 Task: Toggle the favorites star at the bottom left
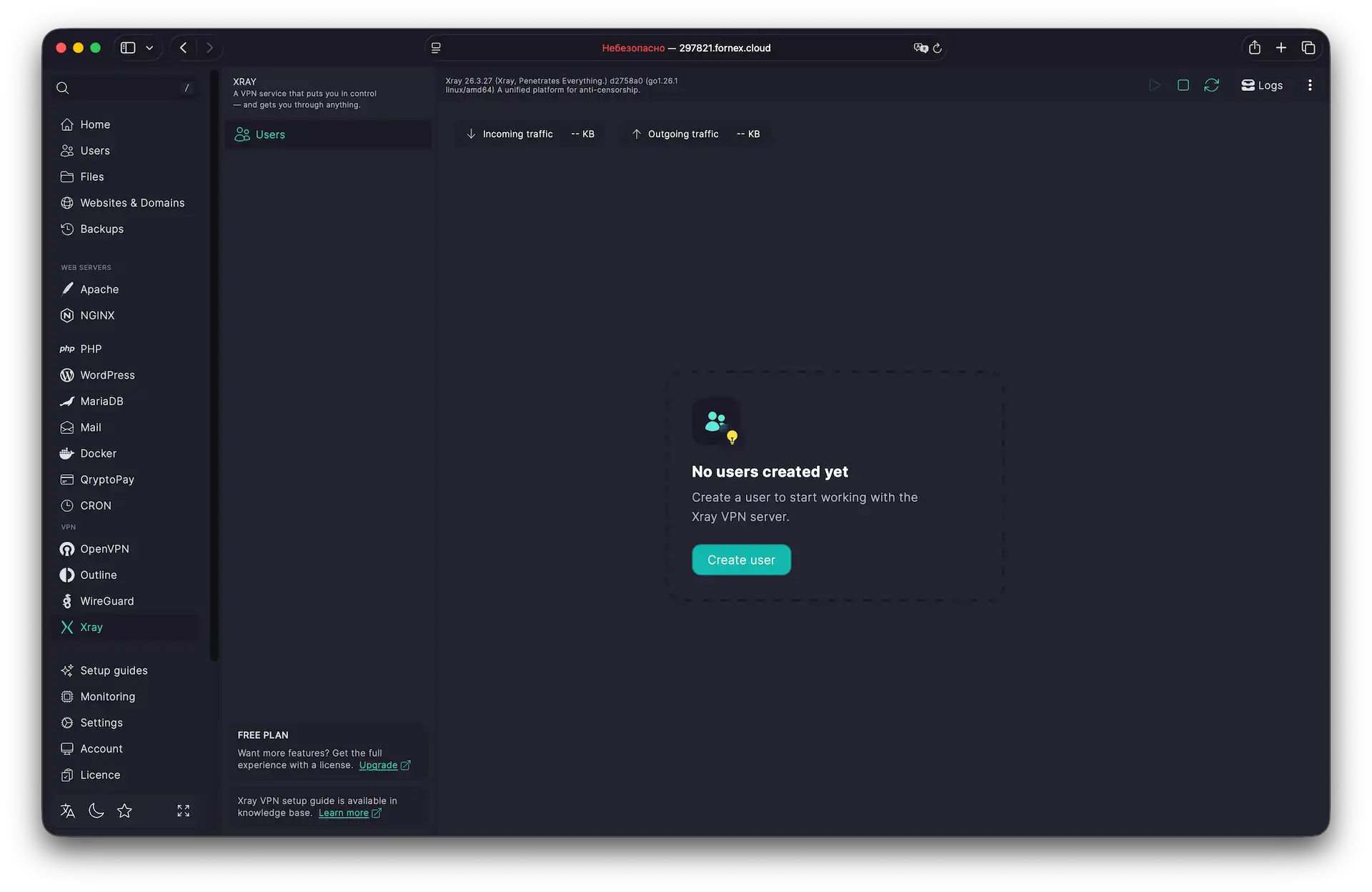click(x=125, y=811)
